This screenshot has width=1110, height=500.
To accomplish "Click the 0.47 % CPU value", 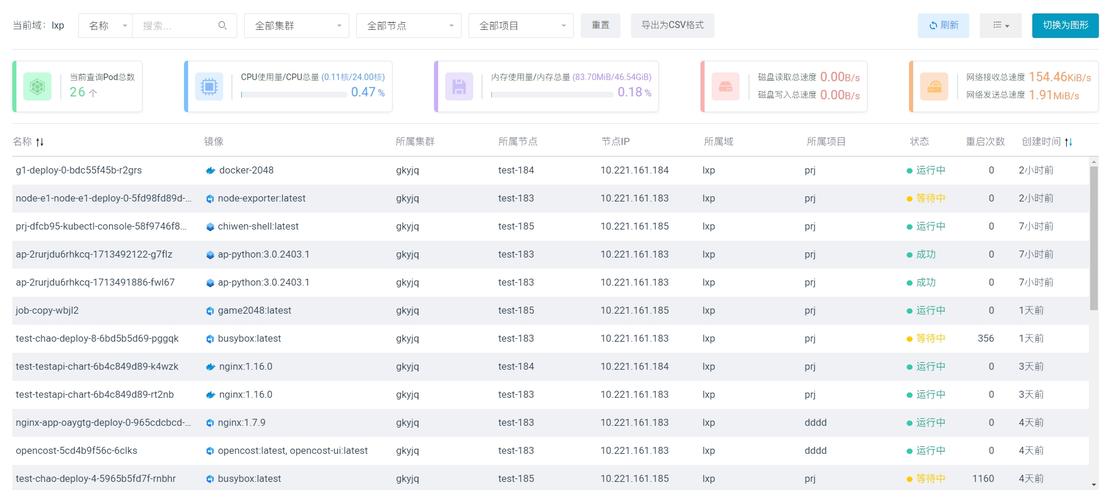I will [x=367, y=92].
